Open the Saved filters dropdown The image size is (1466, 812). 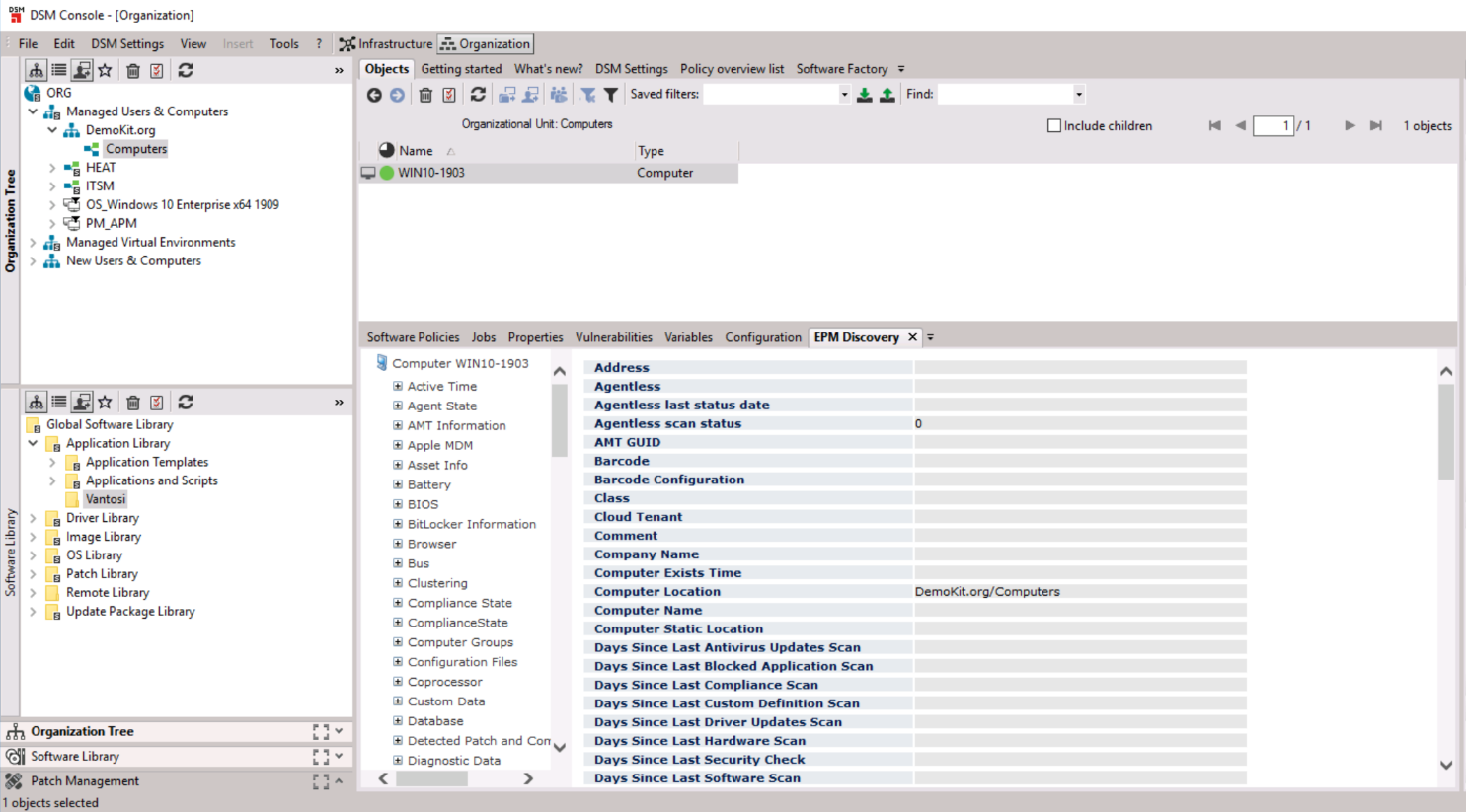pos(844,94)
